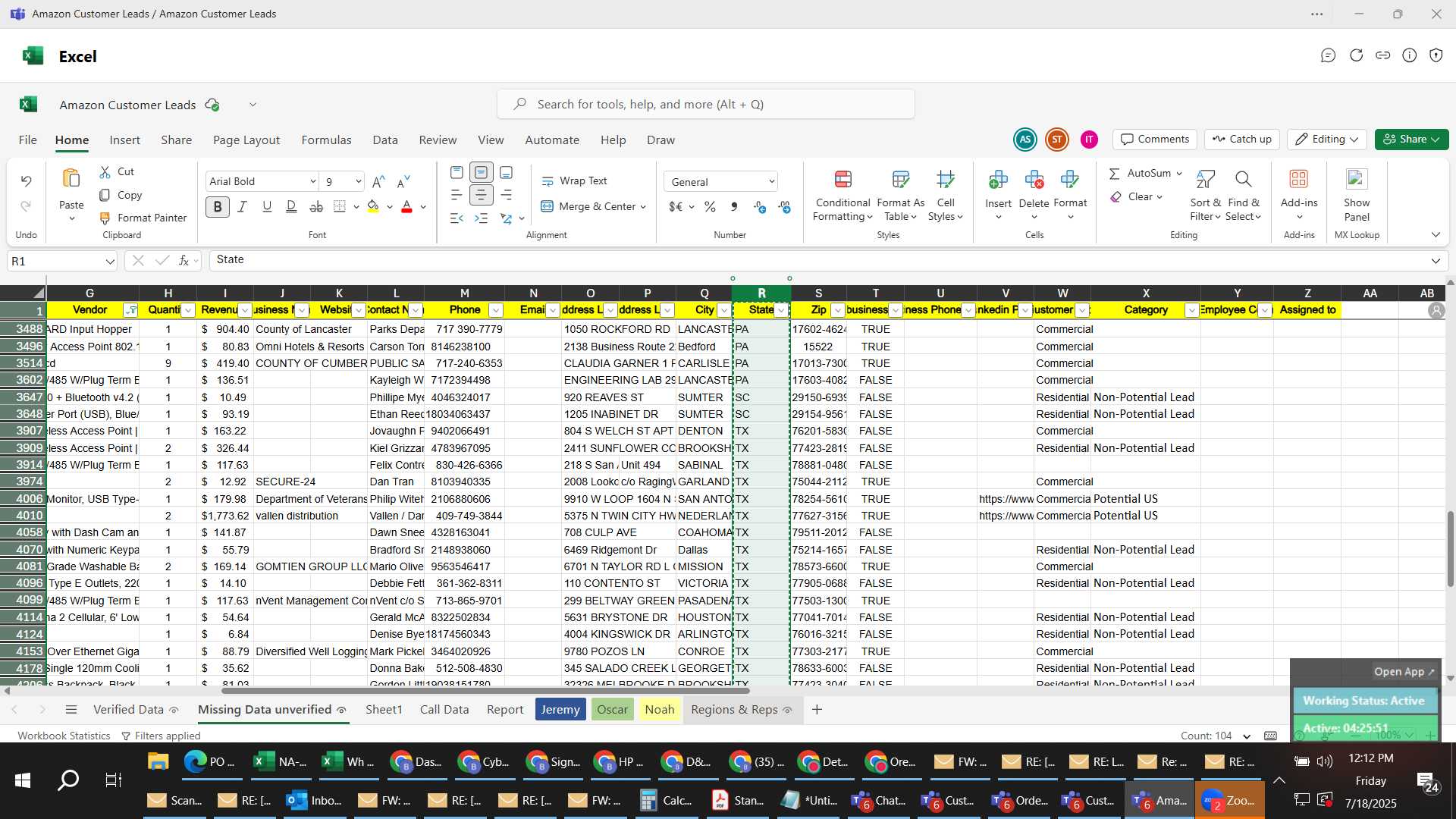Click the percent style icon
Viewport: 1456px width, 819px height.
pyautogui.click(x=710, y=206)
